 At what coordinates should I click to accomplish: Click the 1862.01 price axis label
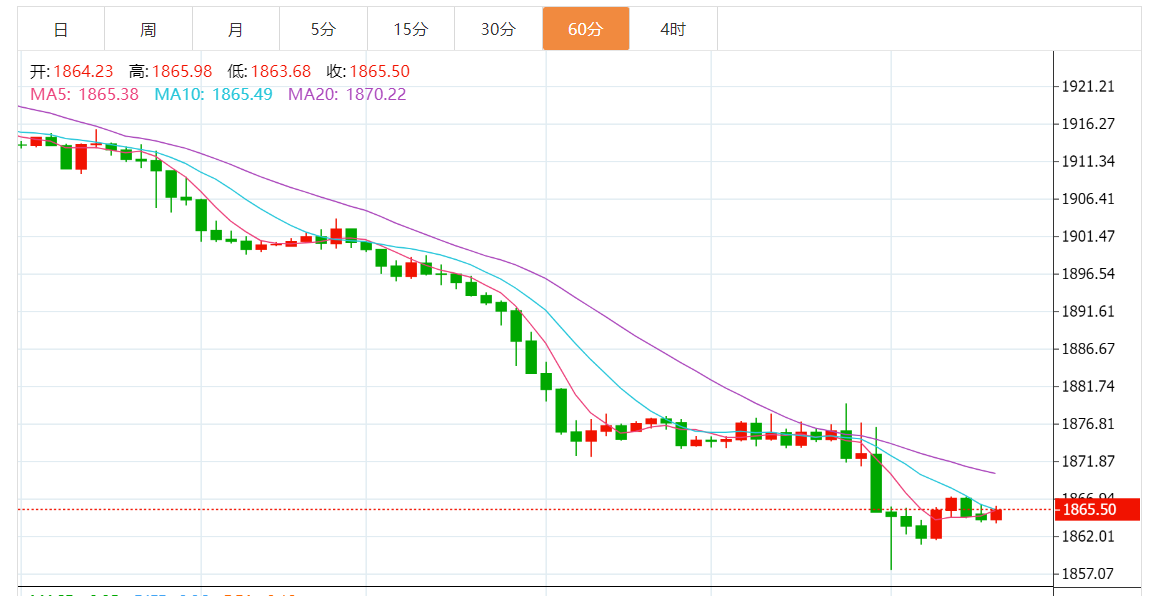click(1088, 536)
